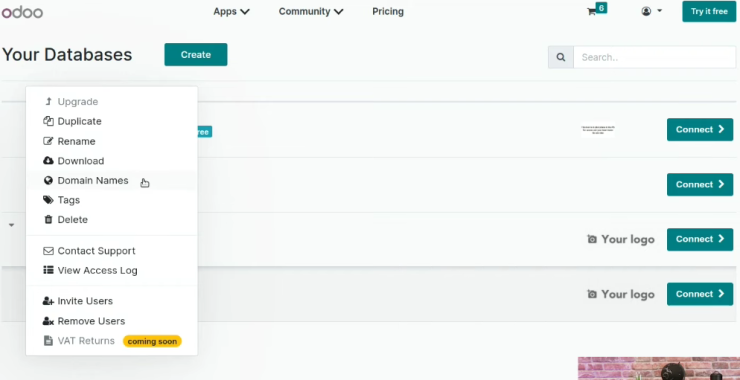Click the search magnifier icon
The image size is (740, 380).
click(x=561, y=57)
